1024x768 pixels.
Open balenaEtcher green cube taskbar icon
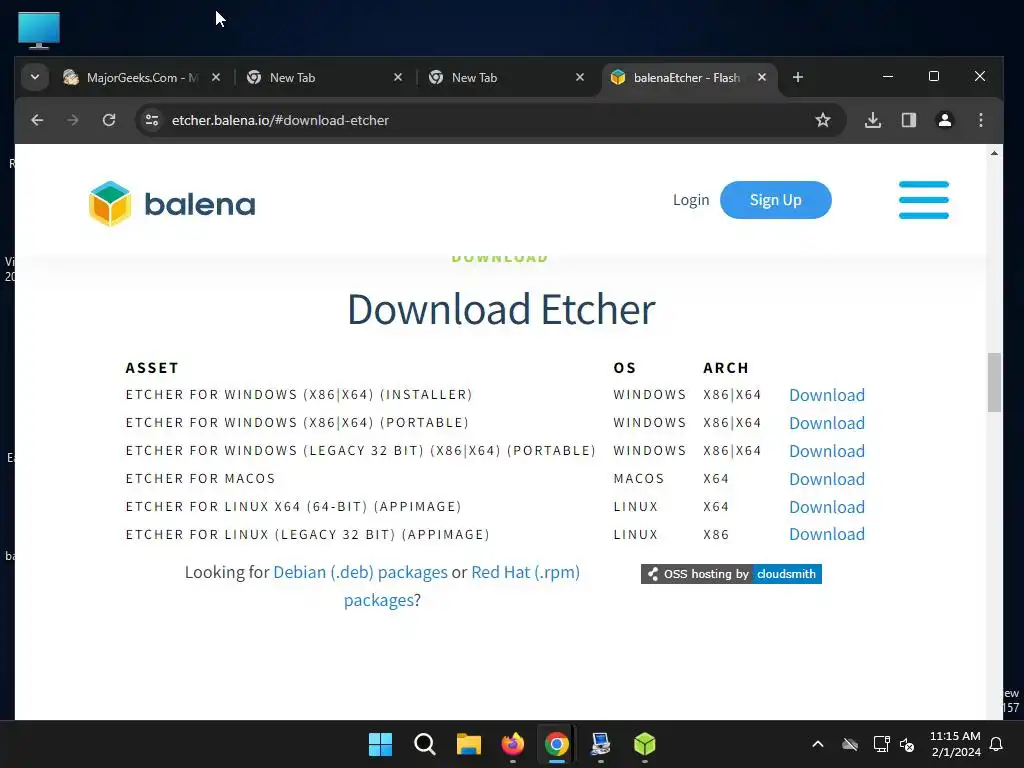click(x=645, y=744)
